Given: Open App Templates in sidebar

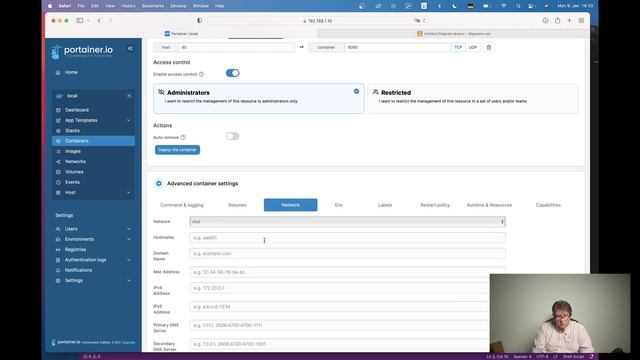Looking at the screenshot, I should [x=81, y=120].
